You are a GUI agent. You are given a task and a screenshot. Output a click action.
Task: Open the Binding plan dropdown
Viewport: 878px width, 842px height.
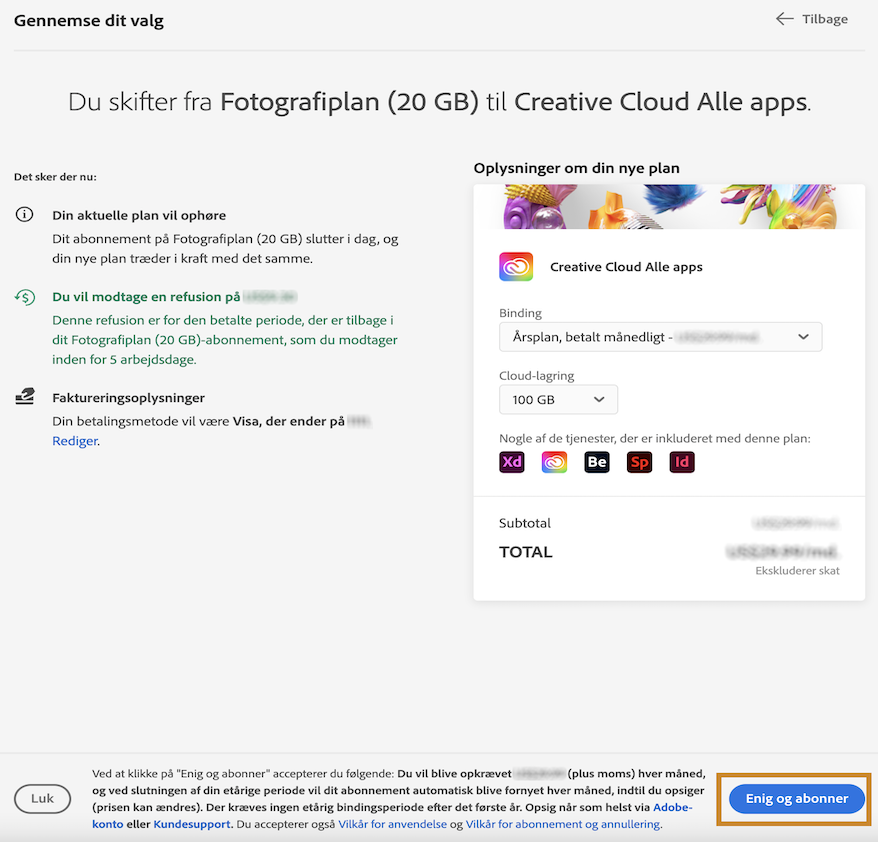[x=660, y=336]
